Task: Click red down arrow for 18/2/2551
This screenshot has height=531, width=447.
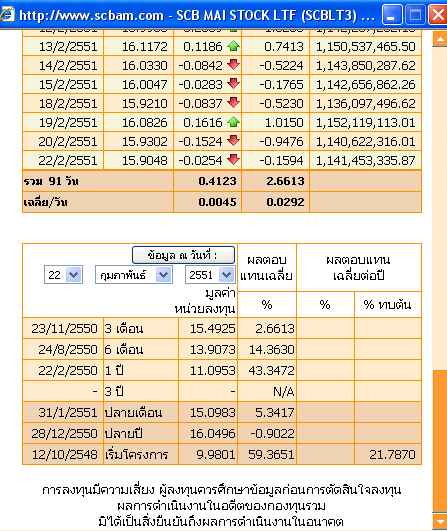Action: tap(233, 102)
